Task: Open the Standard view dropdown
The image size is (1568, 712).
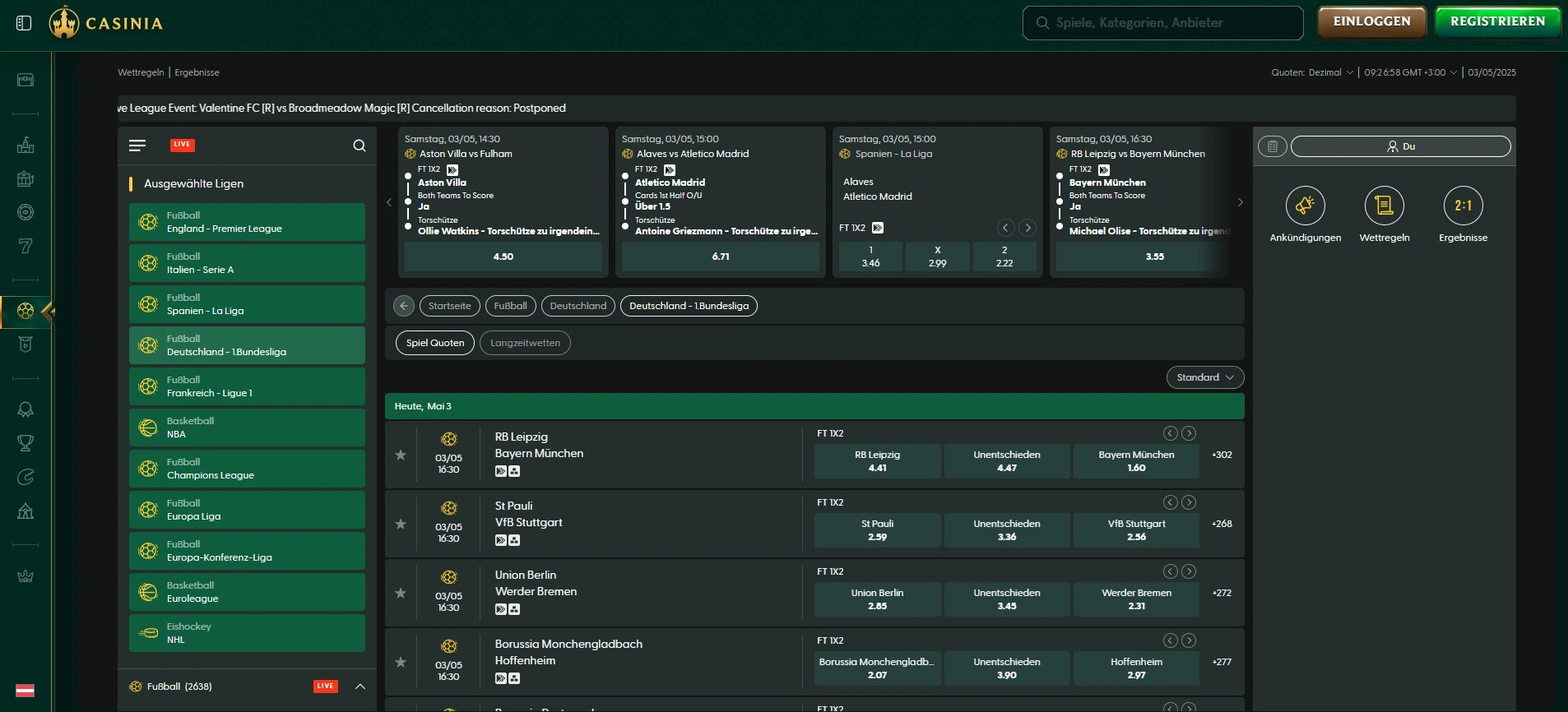Action: coord(1204,377)
